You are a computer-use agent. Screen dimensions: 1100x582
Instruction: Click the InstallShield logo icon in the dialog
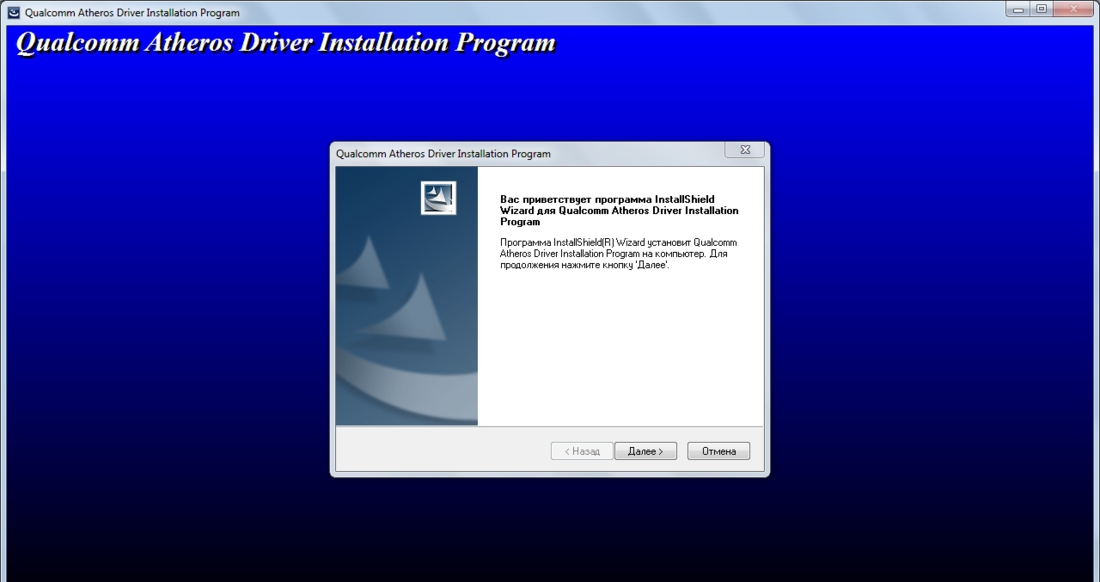(x=438, y=198)
